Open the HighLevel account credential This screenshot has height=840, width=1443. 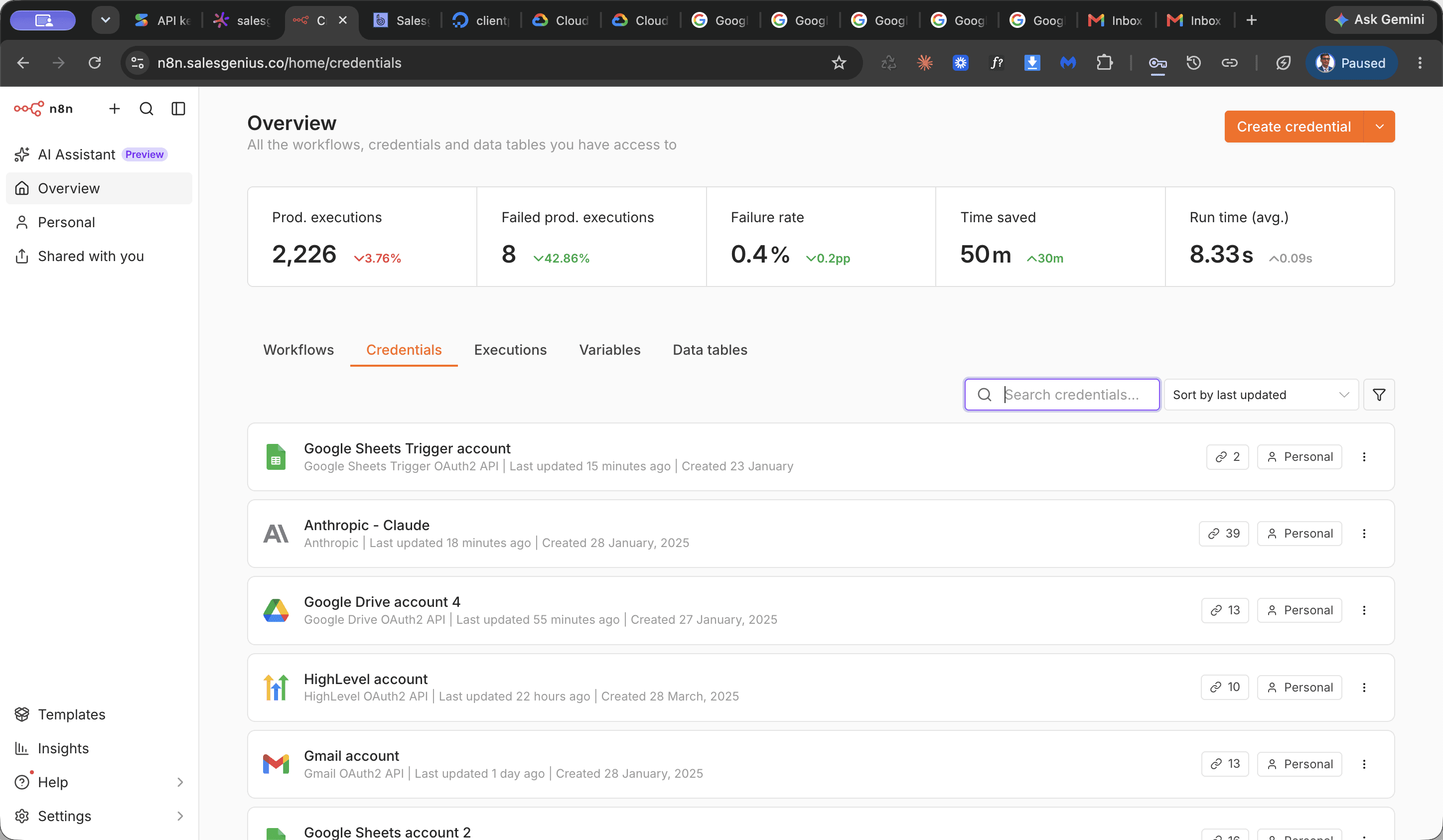[x=821, y=687]
